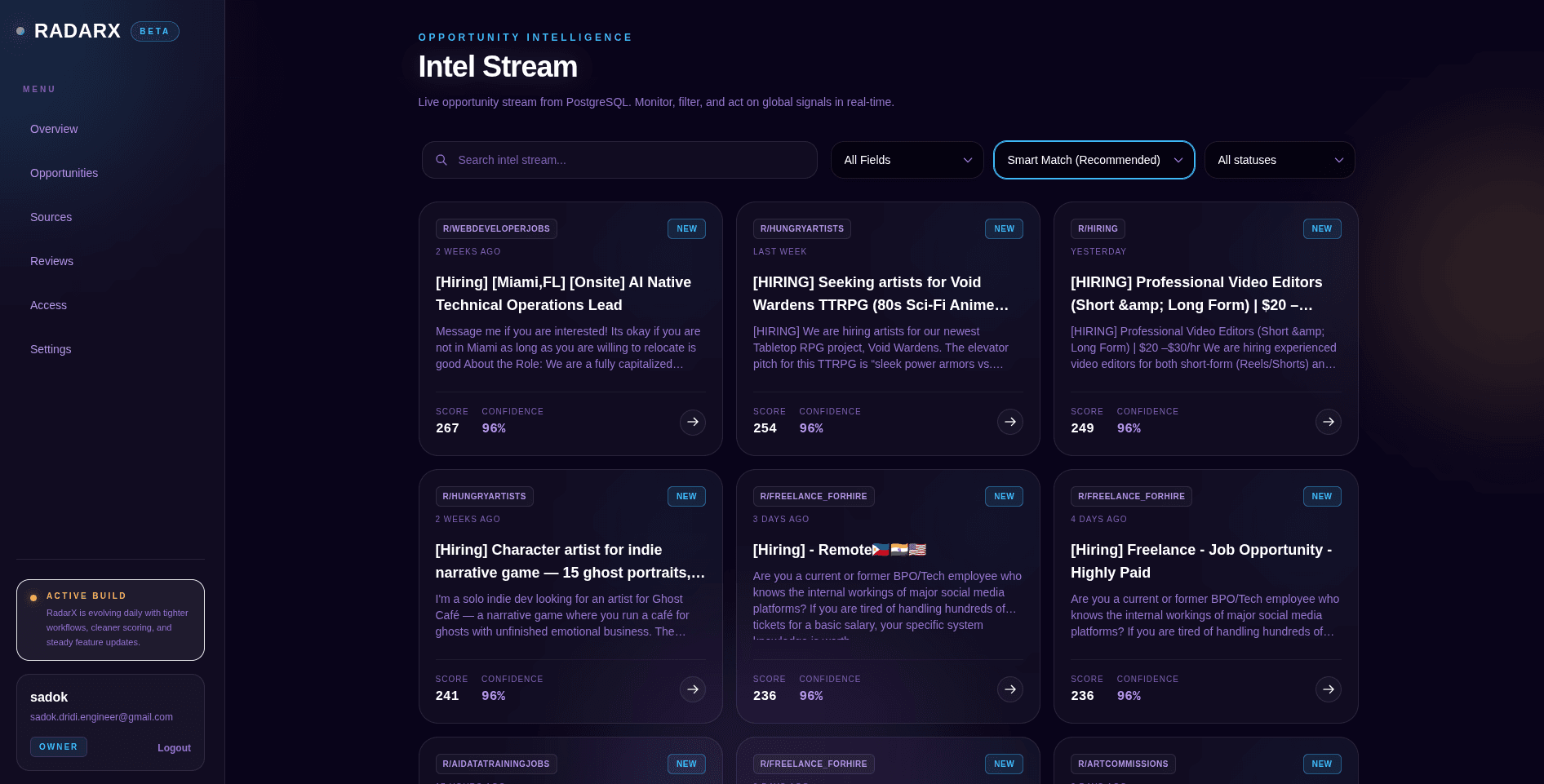The image size is (1544, 784).
Task: Click the R/HIRING subreddit tag
Action: point(1098,228)
